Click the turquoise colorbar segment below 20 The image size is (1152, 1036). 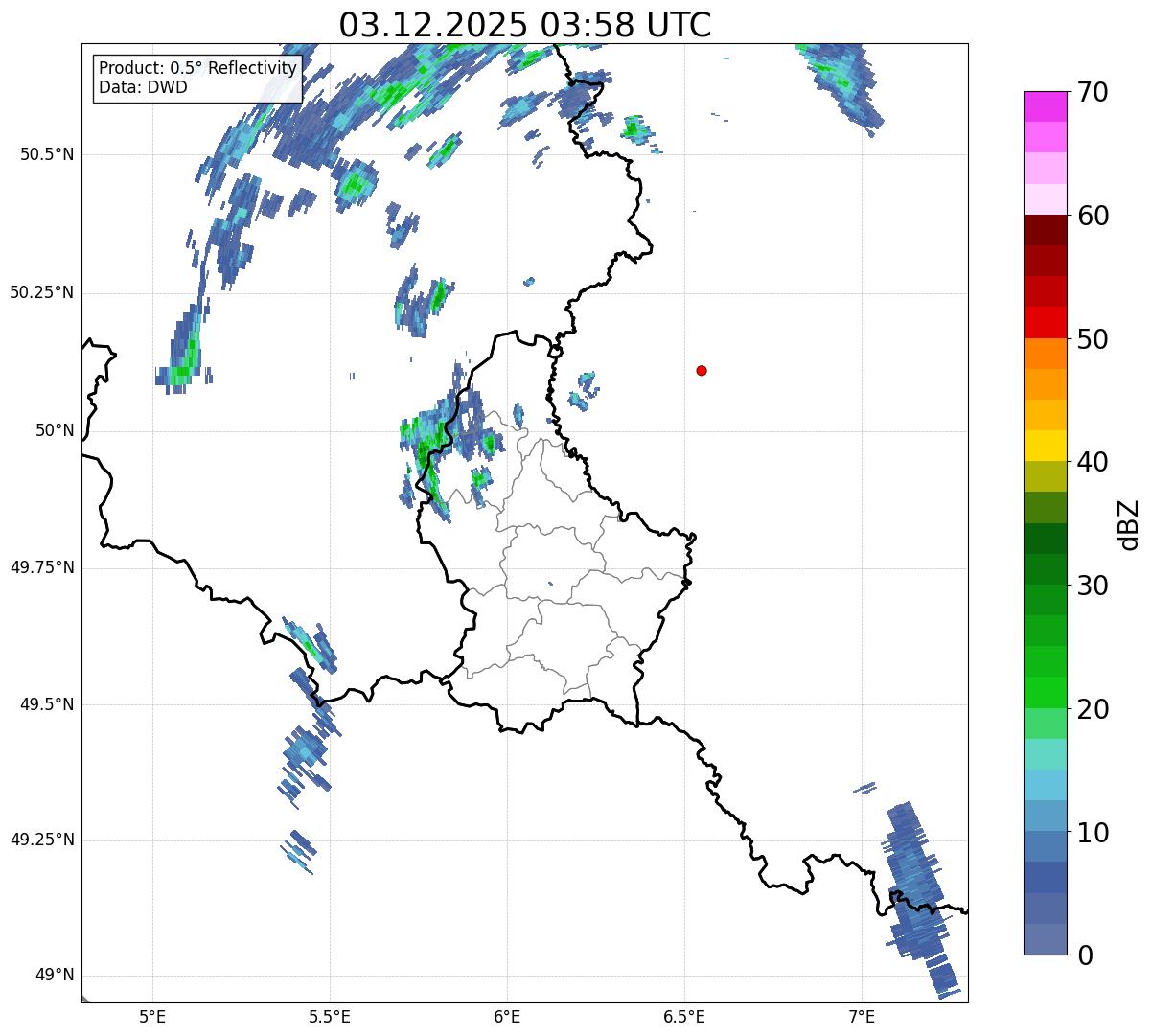point(1046,754)
